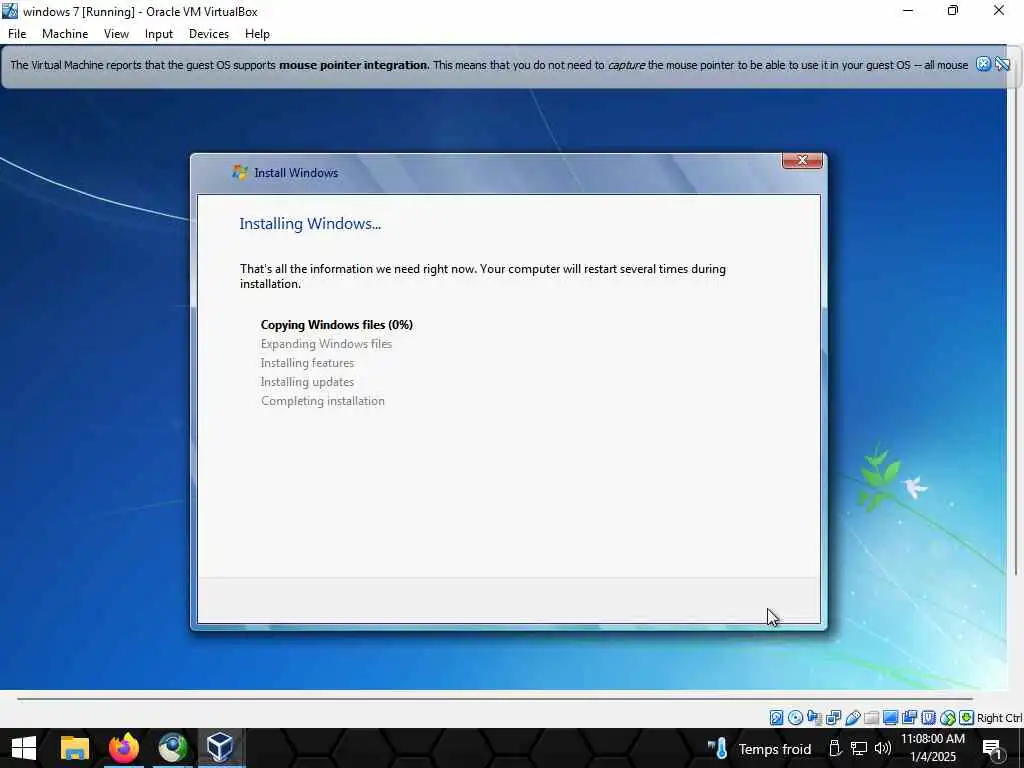This screenshot has height=768, width=1024.
Task: Click the safely remove USB tray icon
Action: 835,748
